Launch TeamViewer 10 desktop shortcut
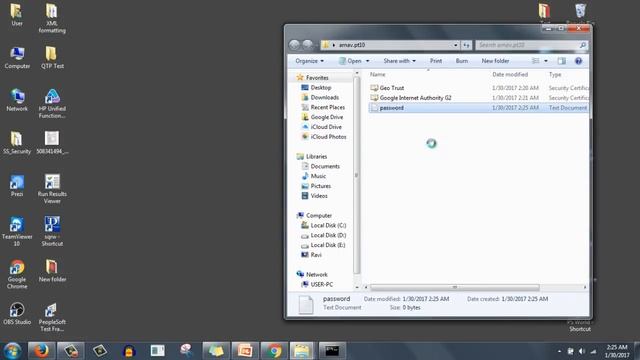640x360 pixels. coord(17,231)
